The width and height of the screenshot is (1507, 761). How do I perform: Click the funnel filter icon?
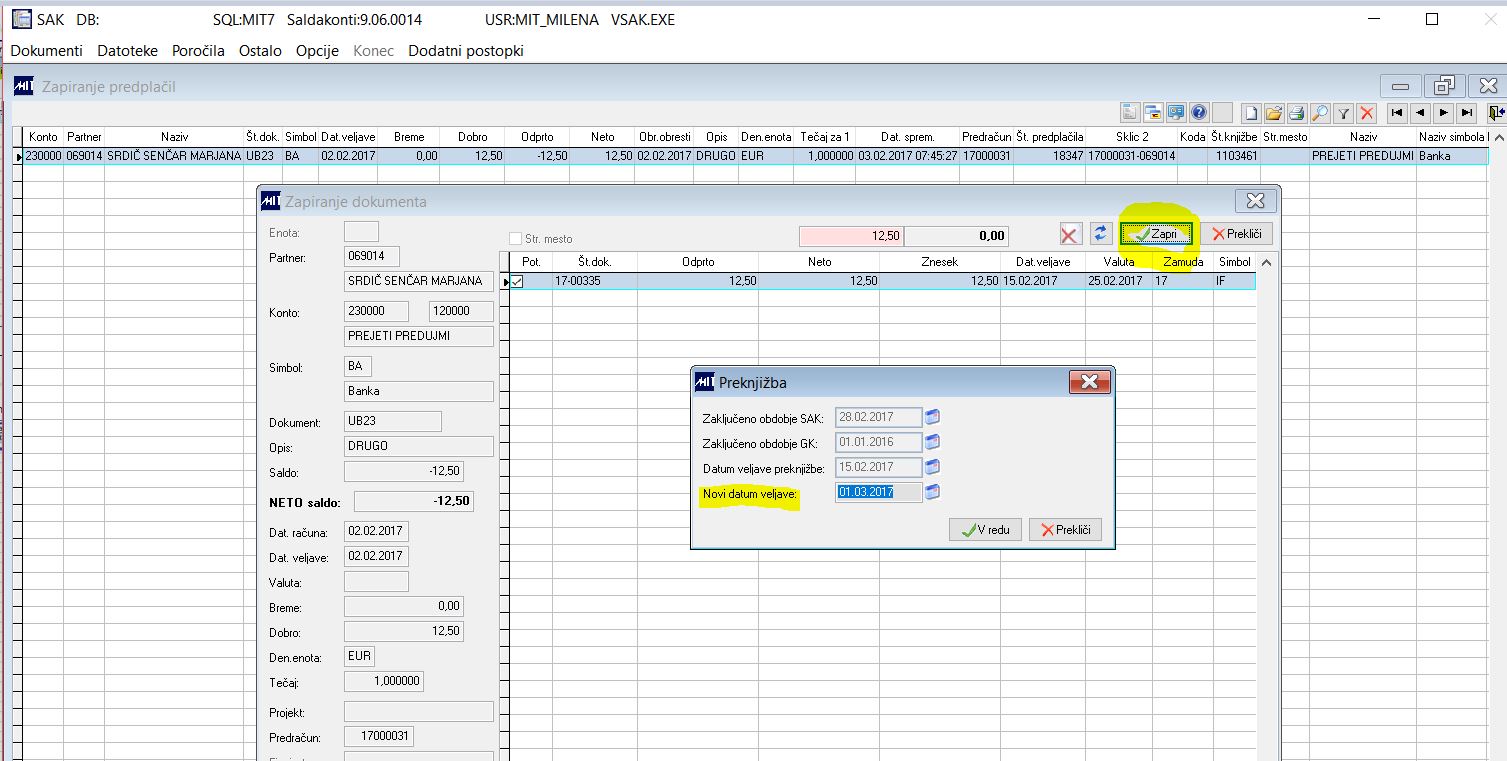point(1344,113)
